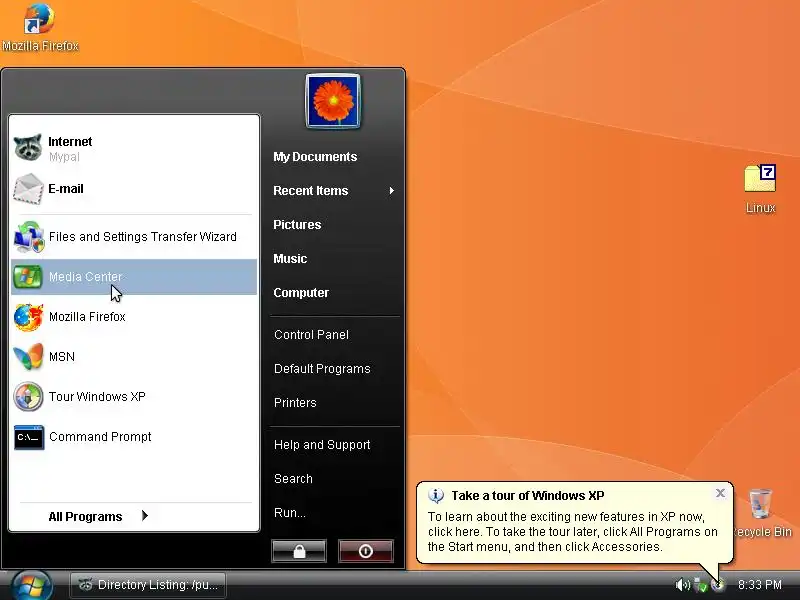Click the green Media Center icon
800x600 pixels.
28,277
